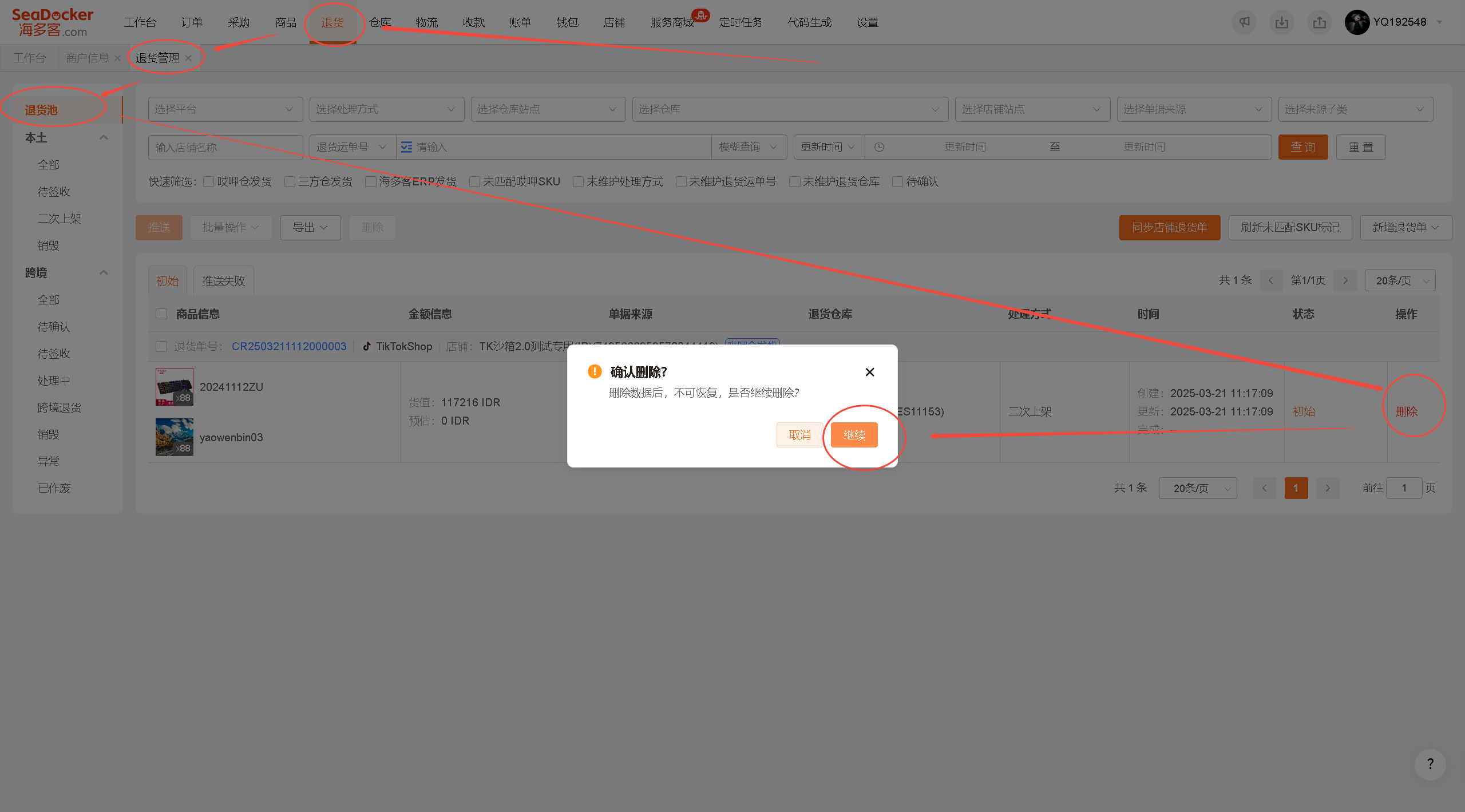The height and width of the screenshot is (812, 1465).
Task: Cancel deletion with the 取消 button
Action: point(800,435)
